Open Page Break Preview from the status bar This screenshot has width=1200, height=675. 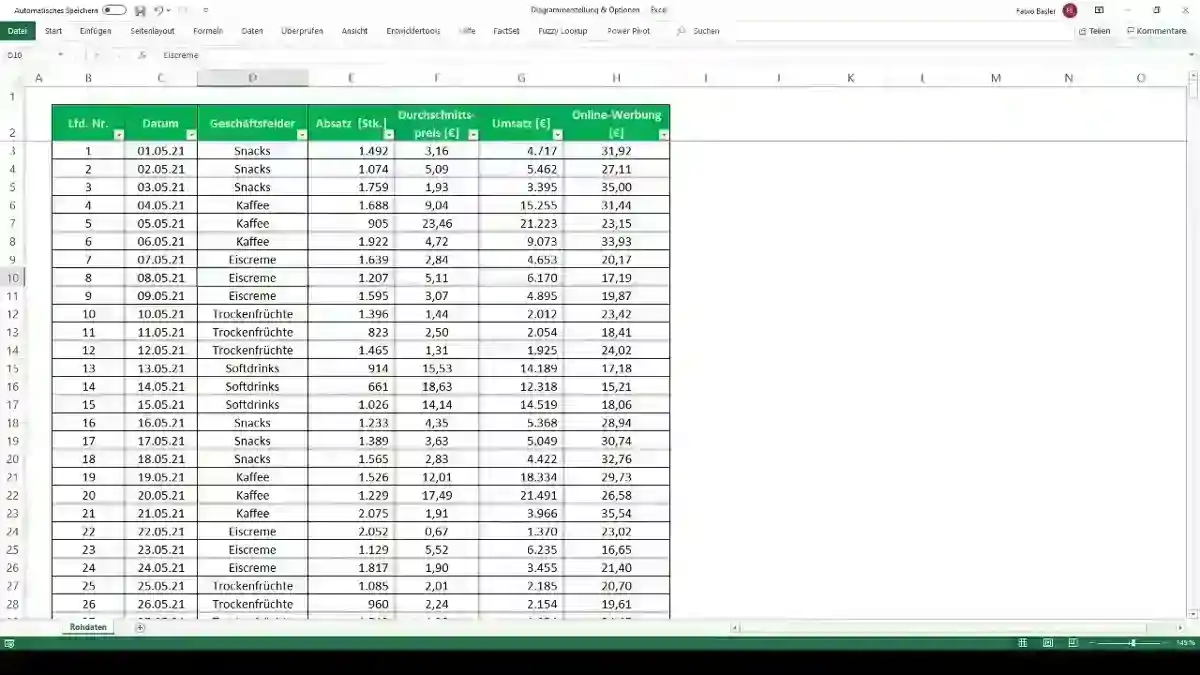pos(1073,642)
